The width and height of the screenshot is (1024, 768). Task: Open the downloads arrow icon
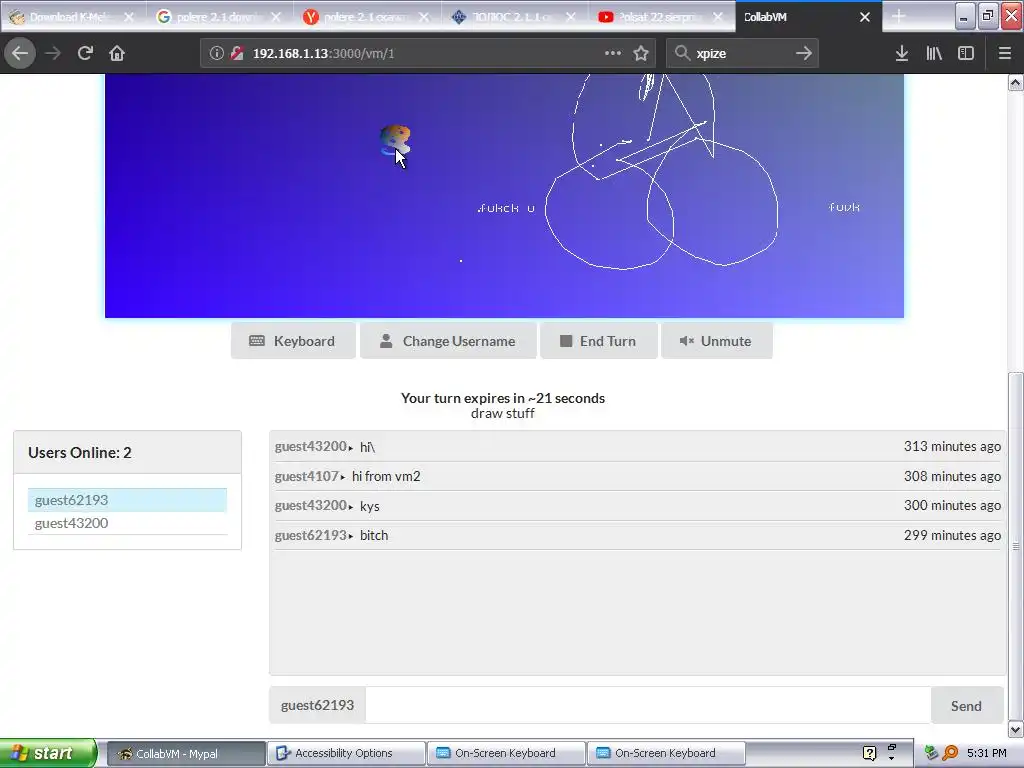[x=901, y=53]
